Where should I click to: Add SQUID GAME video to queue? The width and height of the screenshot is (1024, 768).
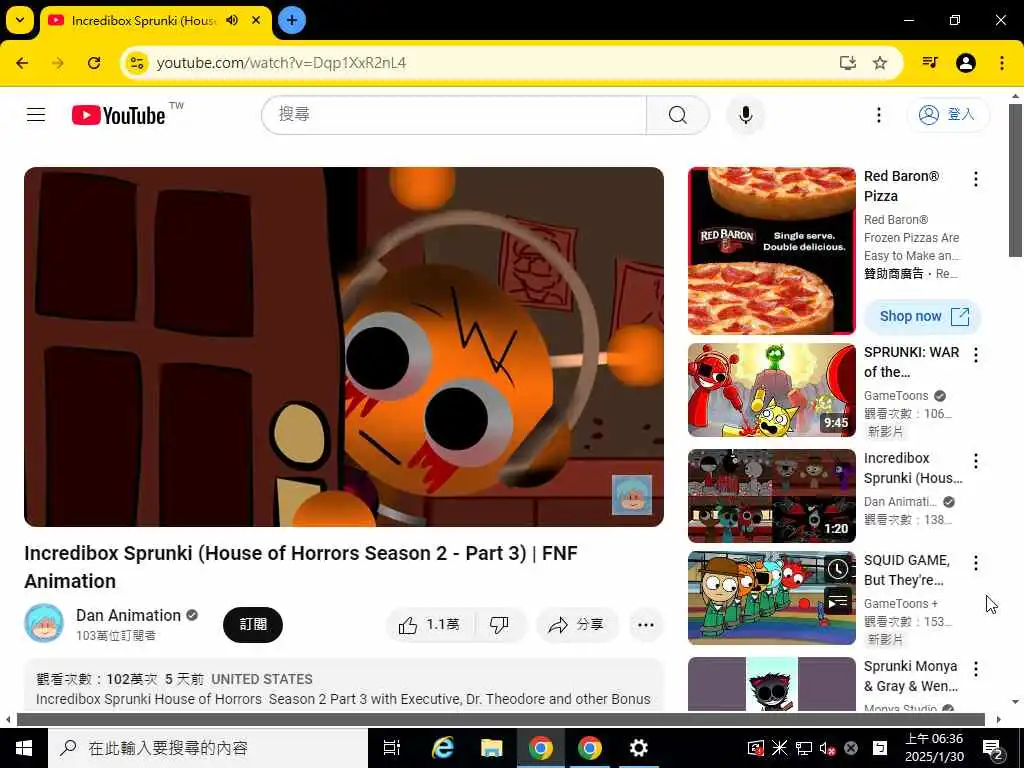(x=837, y=601)
